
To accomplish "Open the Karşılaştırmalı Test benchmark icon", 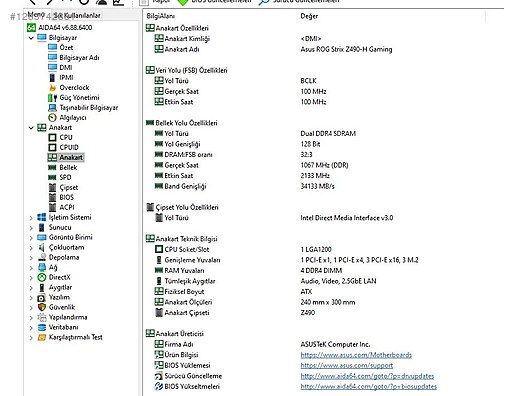I will 41,337.
